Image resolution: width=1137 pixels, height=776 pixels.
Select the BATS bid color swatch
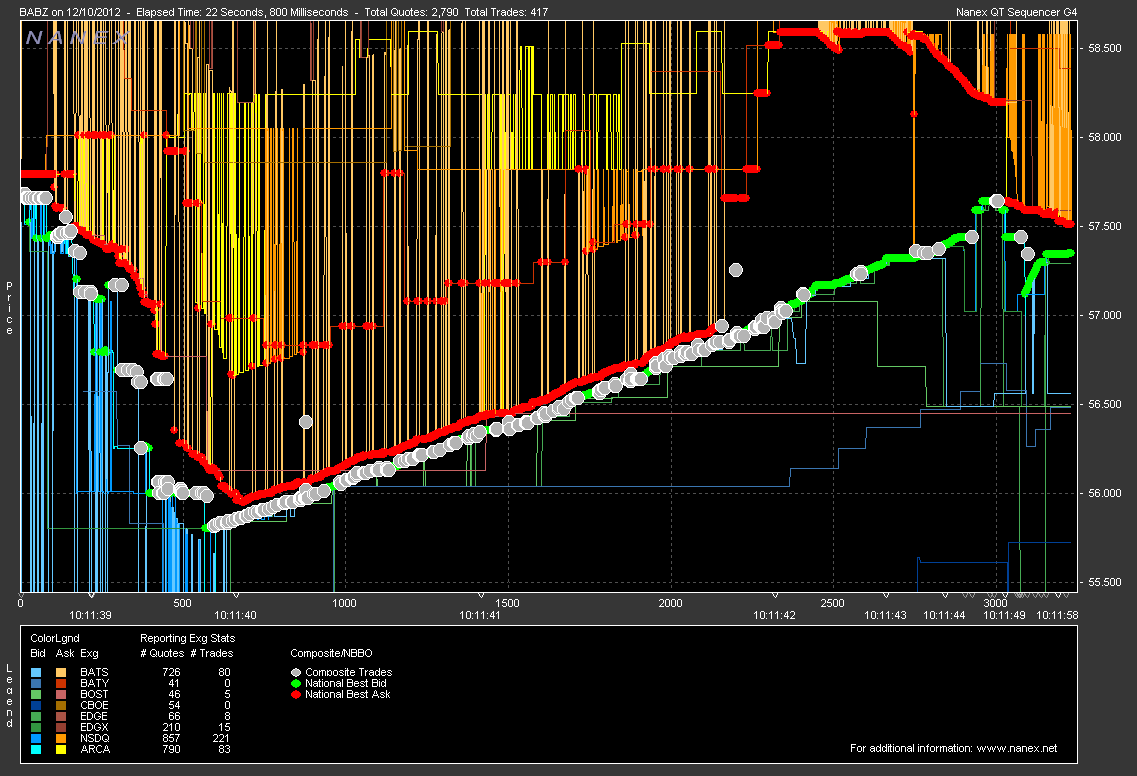36,672
